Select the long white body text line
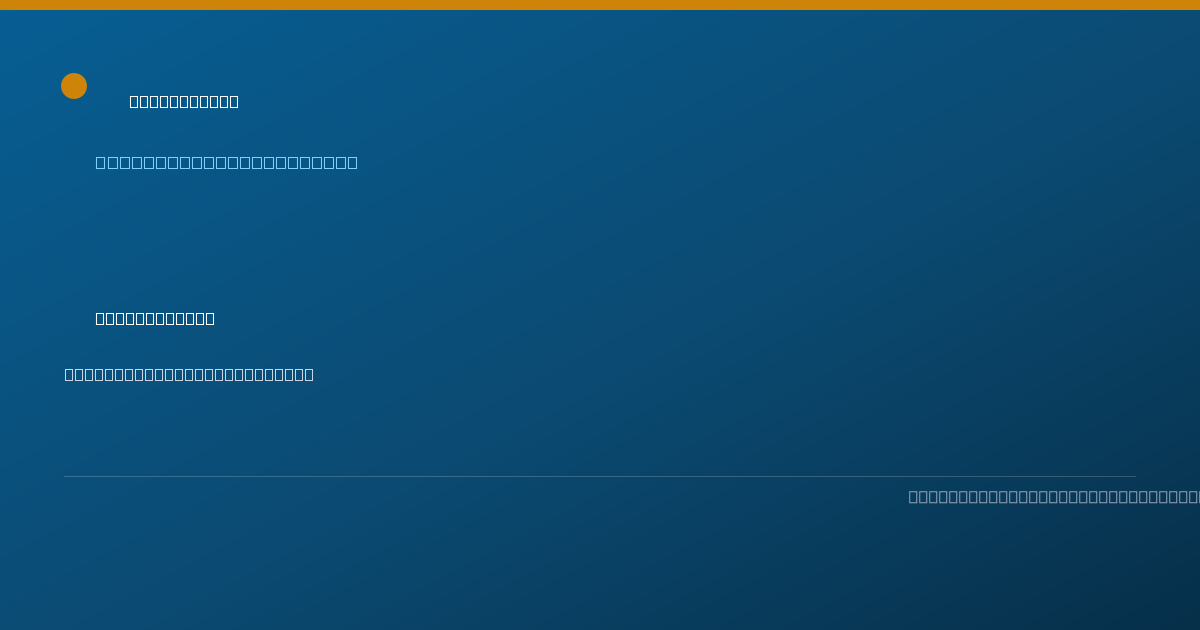This screenshot has height=630, width=1200. pyautogui.click(x=189, y=374)
